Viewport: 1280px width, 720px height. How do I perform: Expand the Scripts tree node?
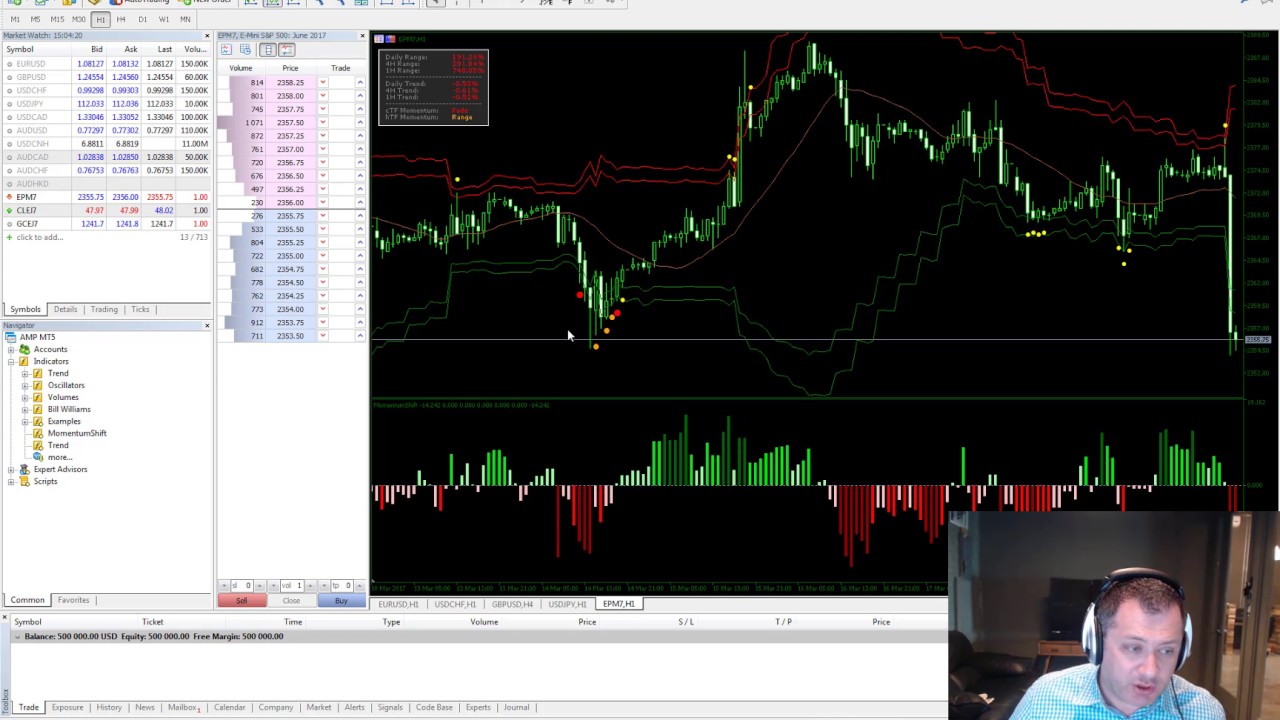[11, 481]
